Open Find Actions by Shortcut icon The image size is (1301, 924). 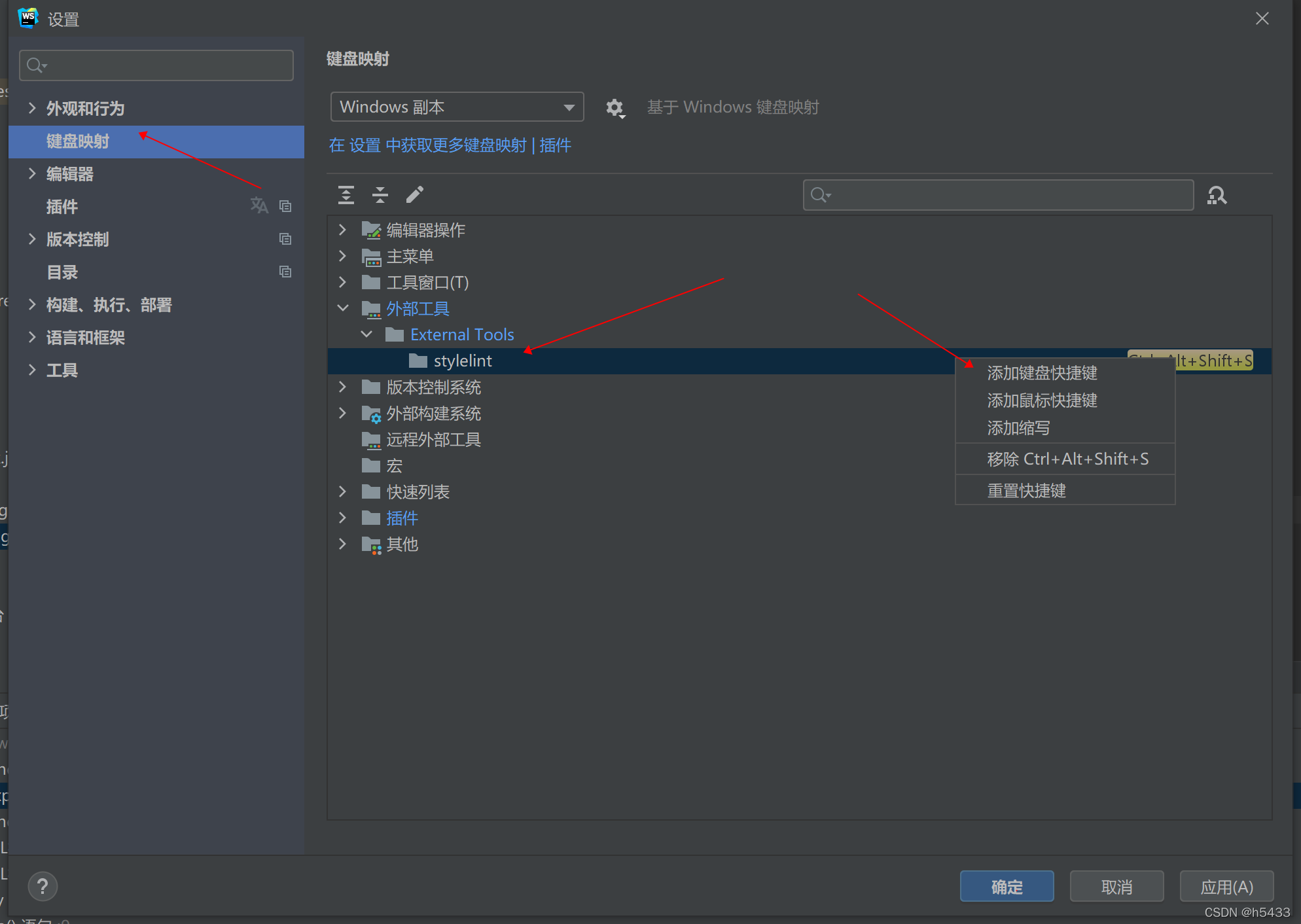(1217, 195)
